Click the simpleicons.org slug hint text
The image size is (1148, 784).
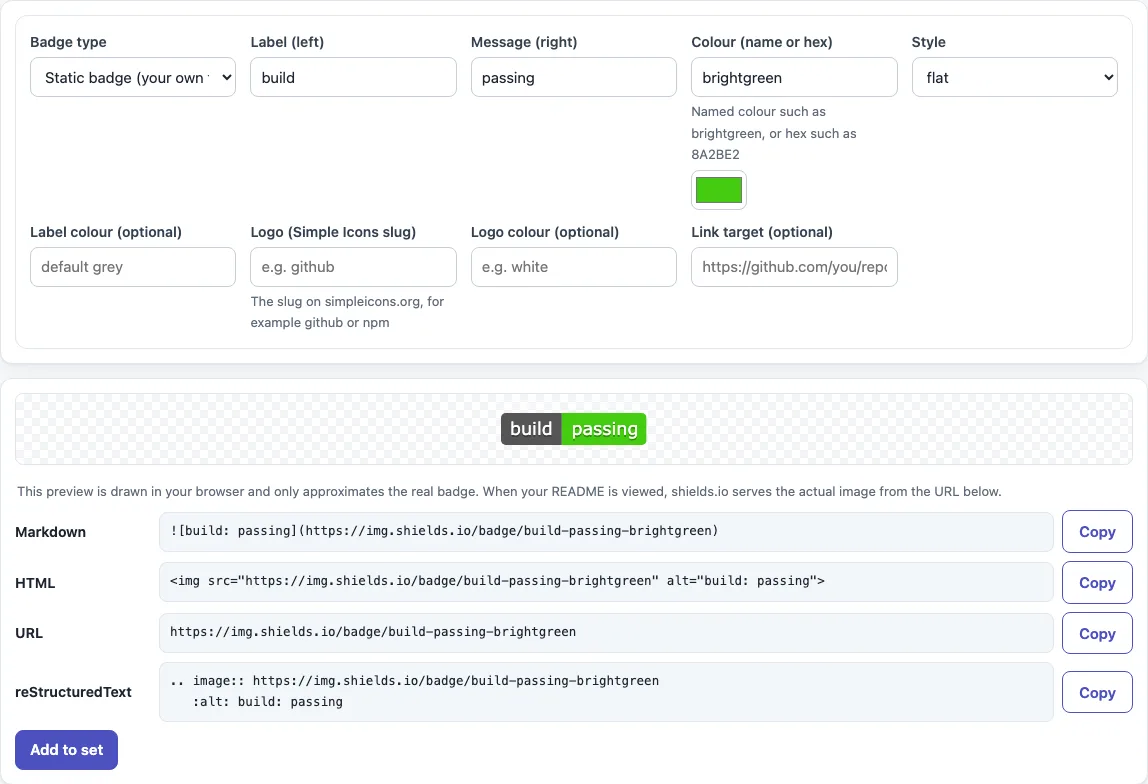click(x=347, y=312)
